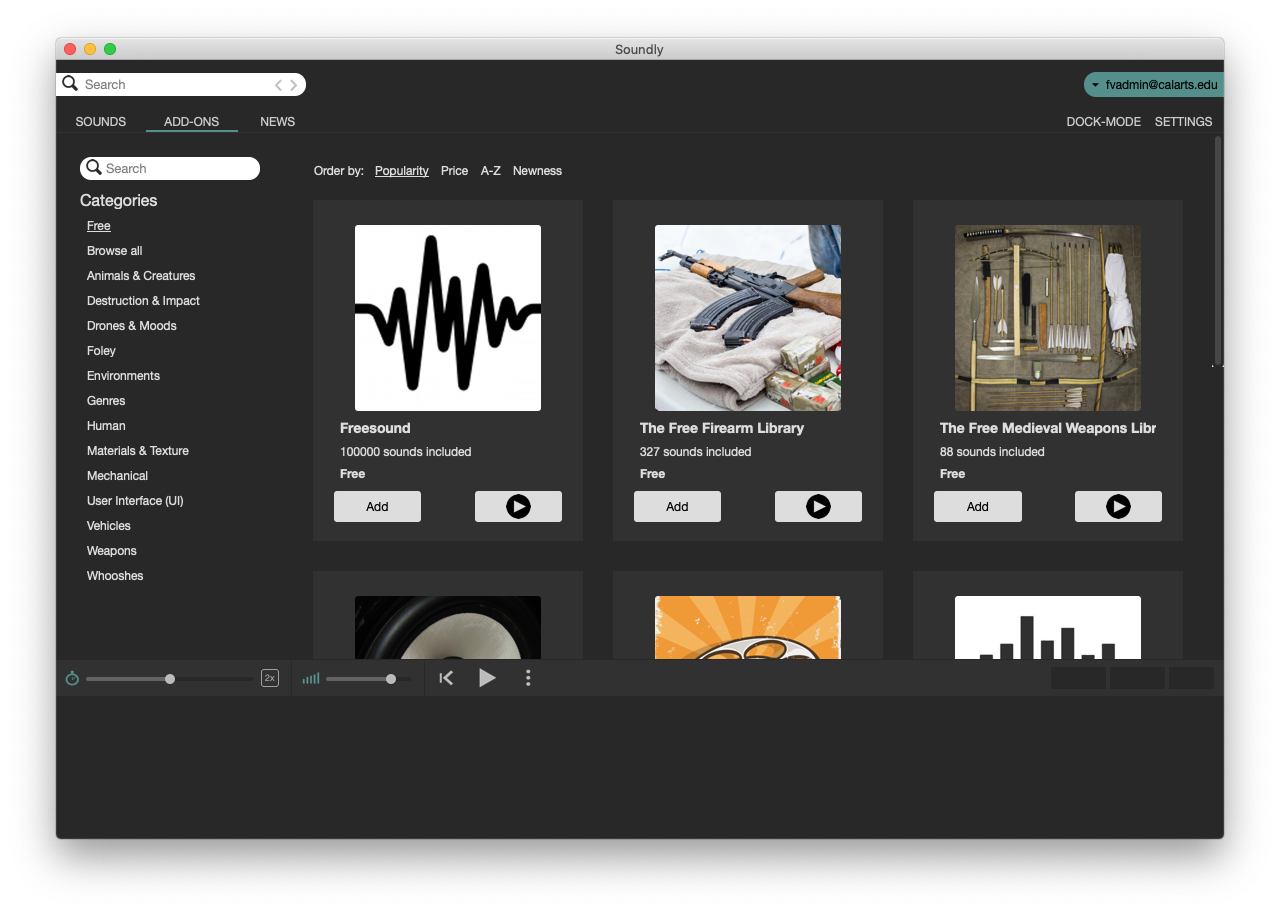The width and height of the screenshot is (1280, 913).
Task: Click the magnifier icon in the top search bar
Action: pos(70,84)
